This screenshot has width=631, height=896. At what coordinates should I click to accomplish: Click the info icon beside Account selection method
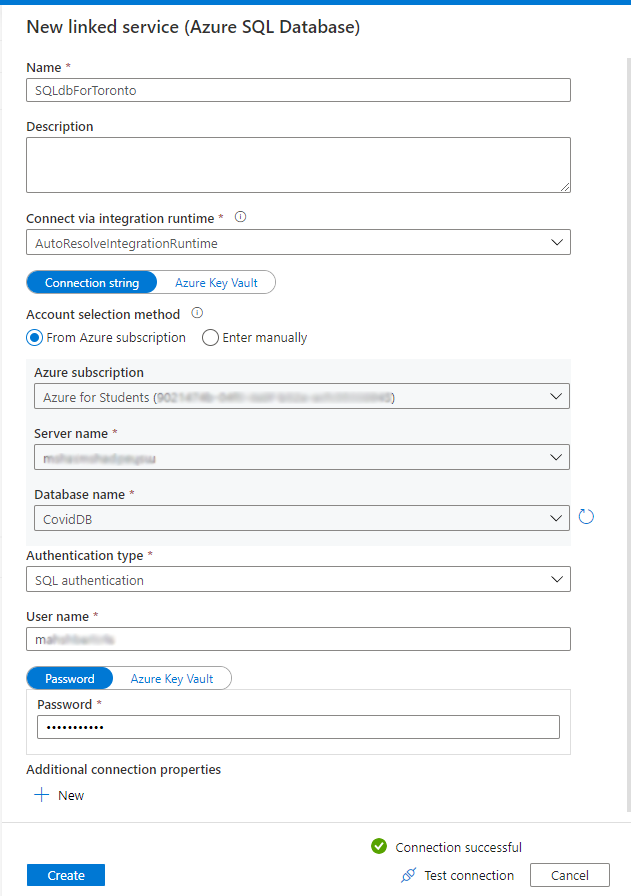197,312
